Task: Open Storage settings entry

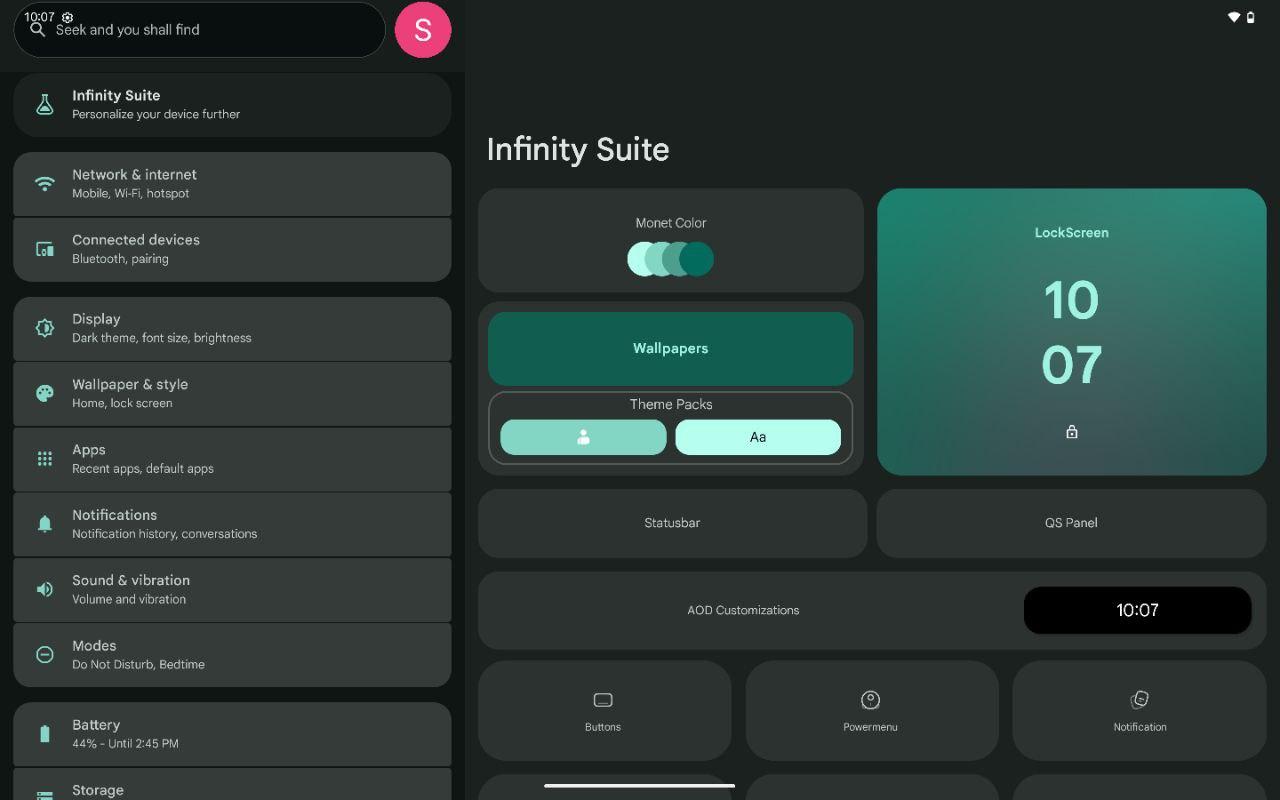Action: click(x=232, y=785)
